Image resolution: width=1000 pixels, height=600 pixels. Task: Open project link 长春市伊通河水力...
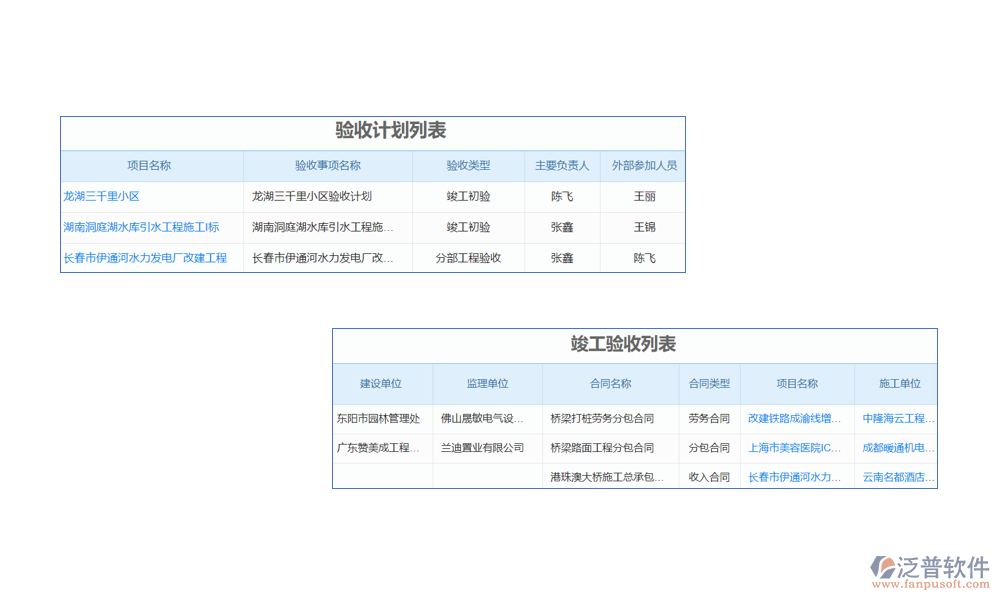point(791,479)
